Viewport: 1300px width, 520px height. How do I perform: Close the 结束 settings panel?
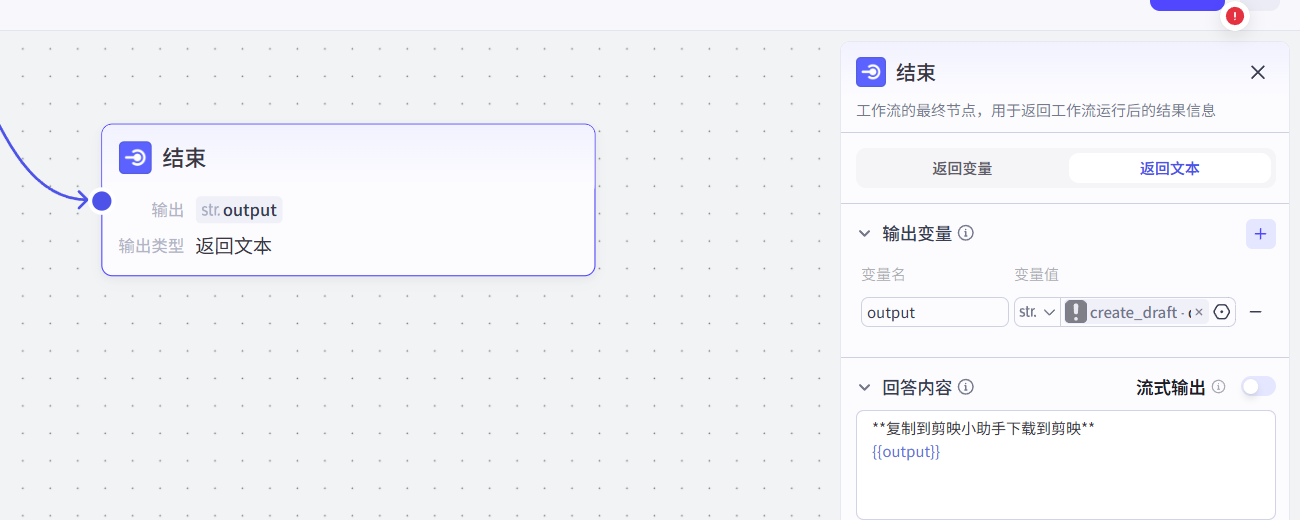[x=1258, y=72]
